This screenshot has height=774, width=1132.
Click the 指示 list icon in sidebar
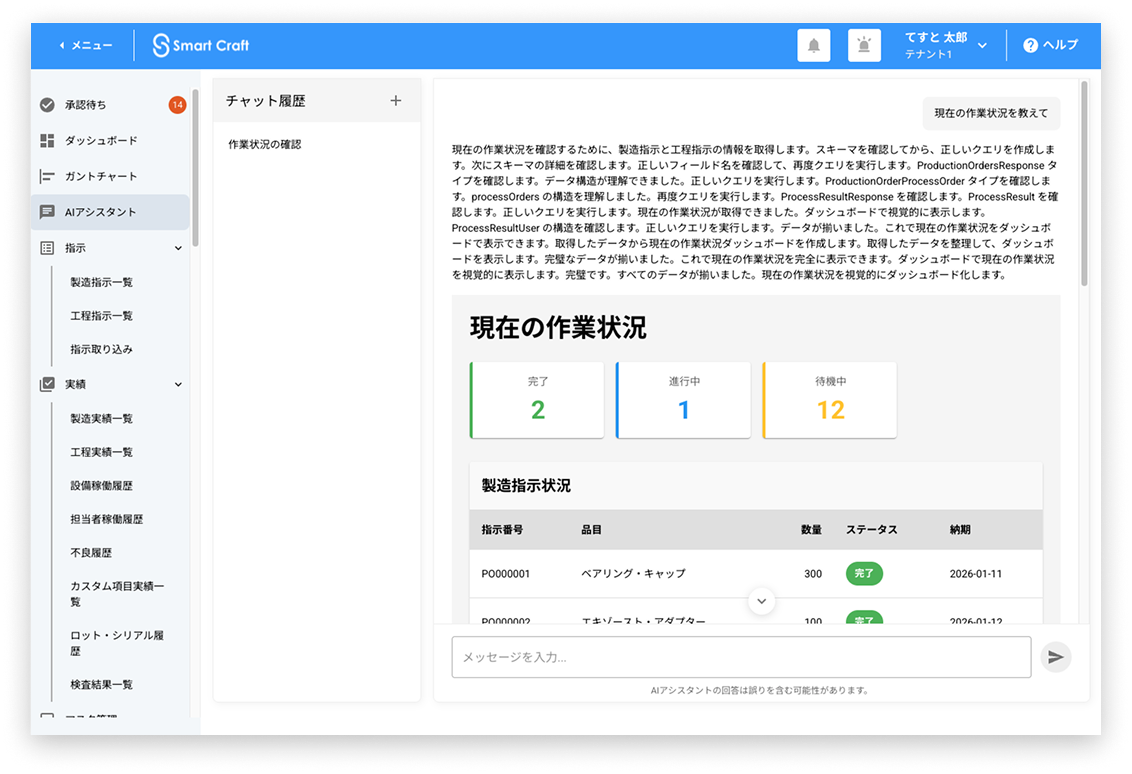[49, 247]
